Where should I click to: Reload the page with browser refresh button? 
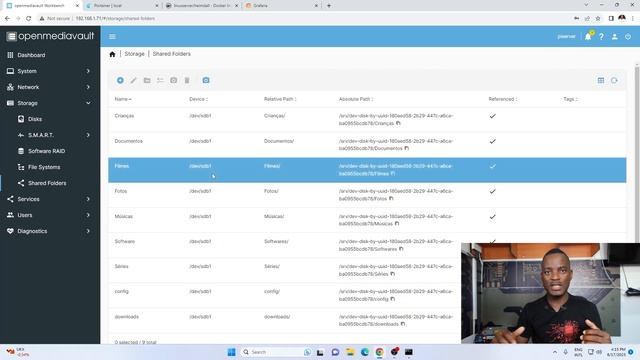[x=29, y=18]
